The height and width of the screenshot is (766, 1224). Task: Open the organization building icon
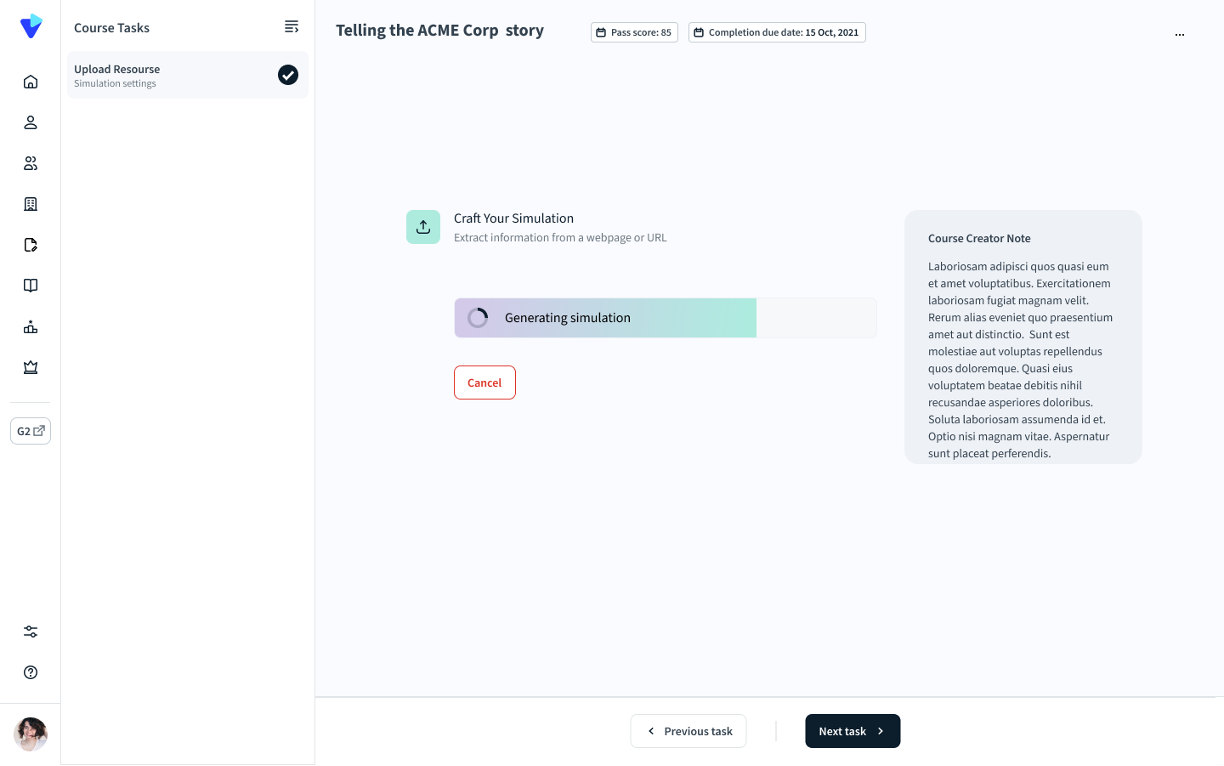[x=31, y=204]
